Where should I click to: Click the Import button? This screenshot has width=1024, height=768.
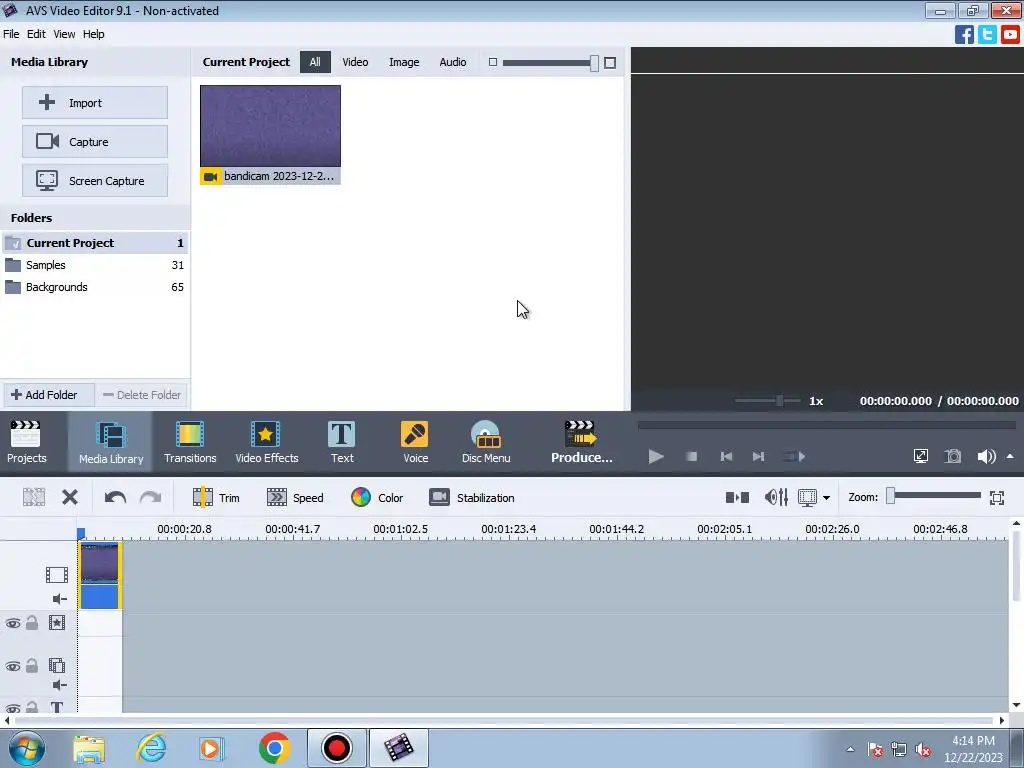[95, 103]
